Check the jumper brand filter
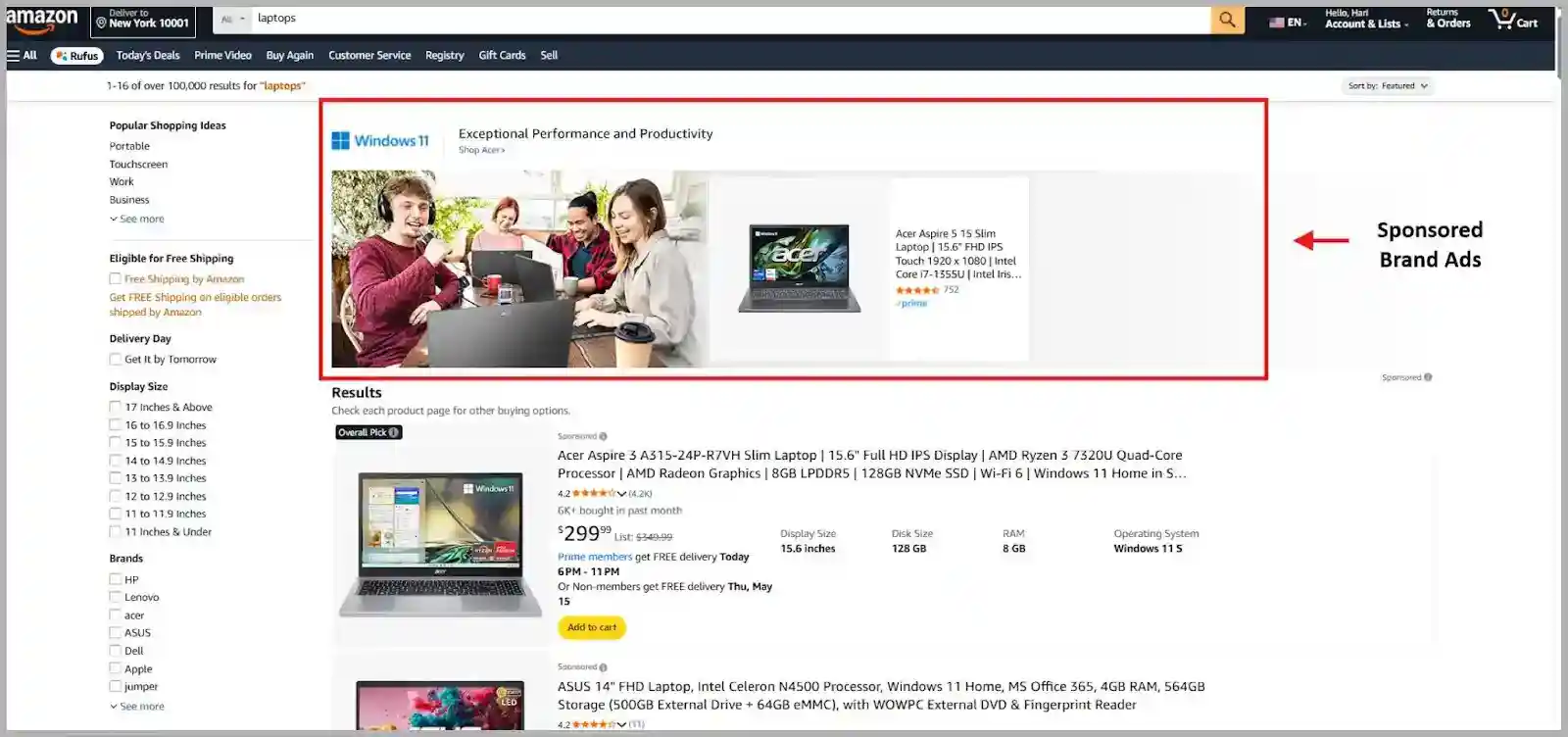This screenshot has height=737, width=1568. [x=116, y=686]
